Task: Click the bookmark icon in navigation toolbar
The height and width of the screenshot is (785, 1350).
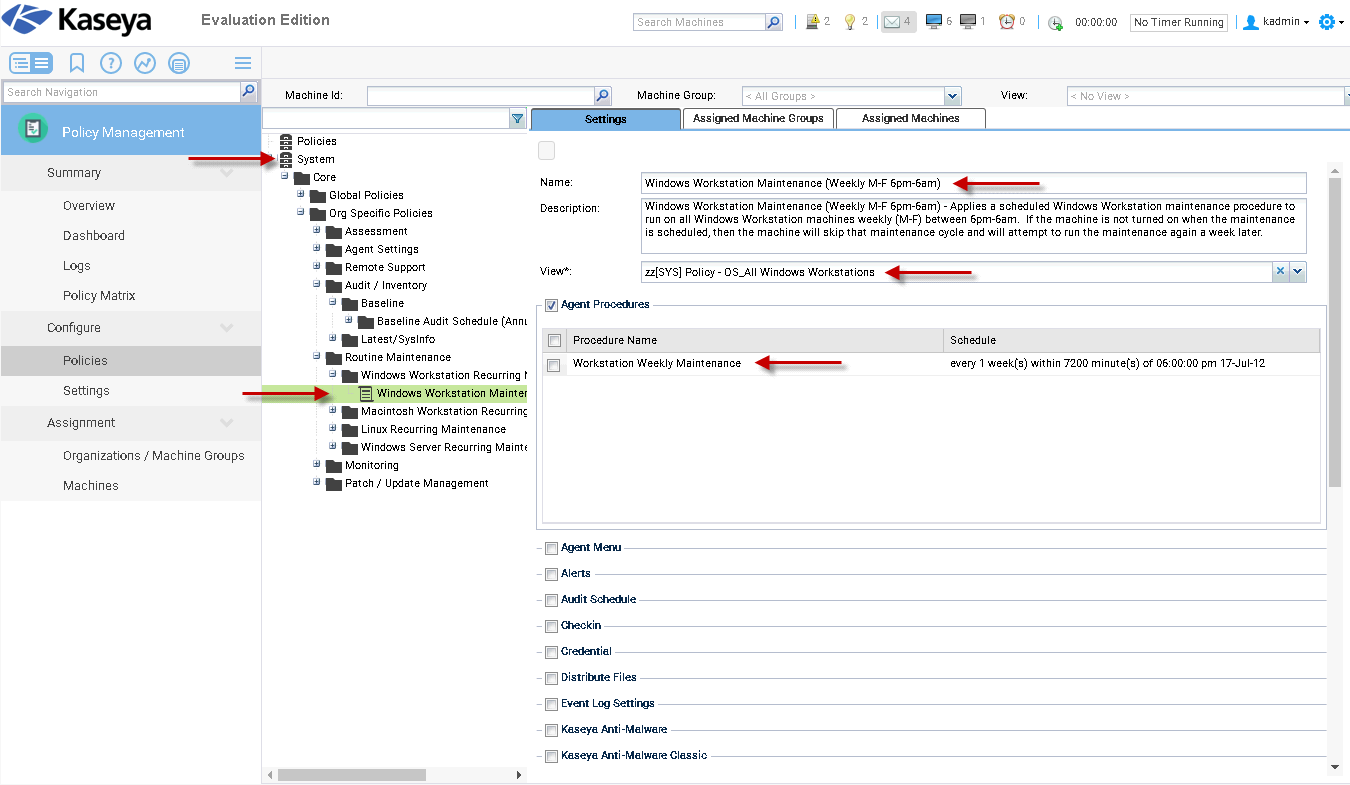Action: (77, 63)
